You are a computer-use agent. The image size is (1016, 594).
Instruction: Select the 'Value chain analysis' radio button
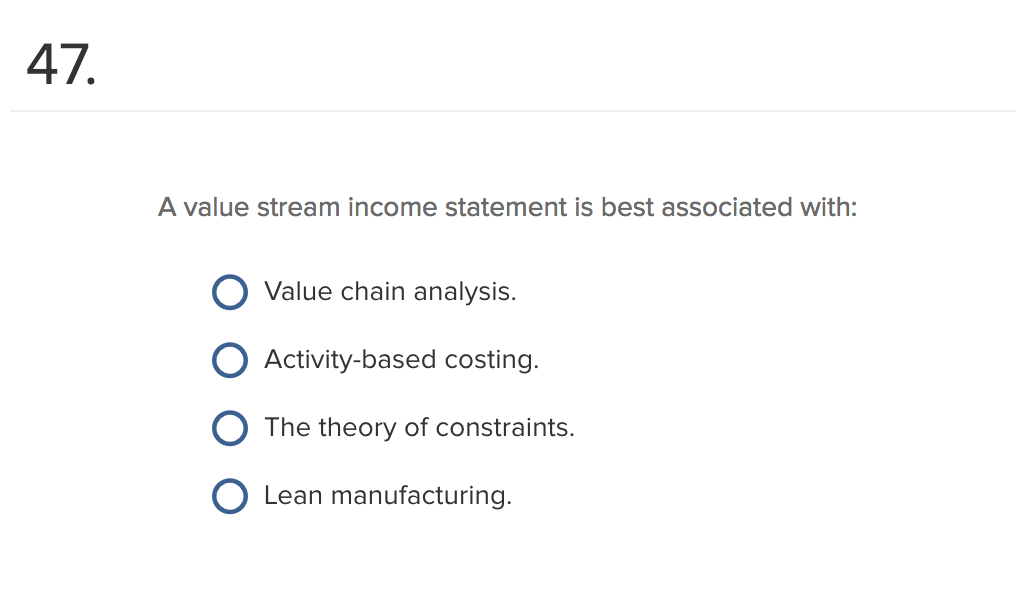230,292
